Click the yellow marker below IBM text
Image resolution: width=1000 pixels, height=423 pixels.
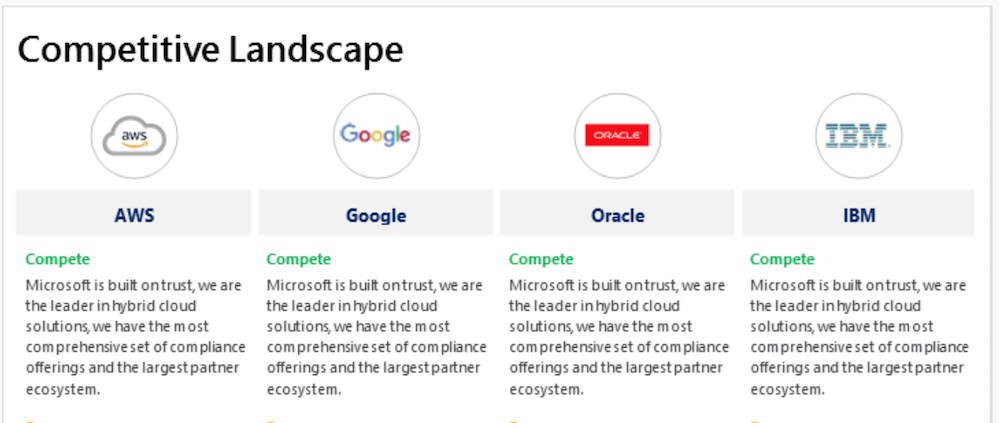point(755,421)
